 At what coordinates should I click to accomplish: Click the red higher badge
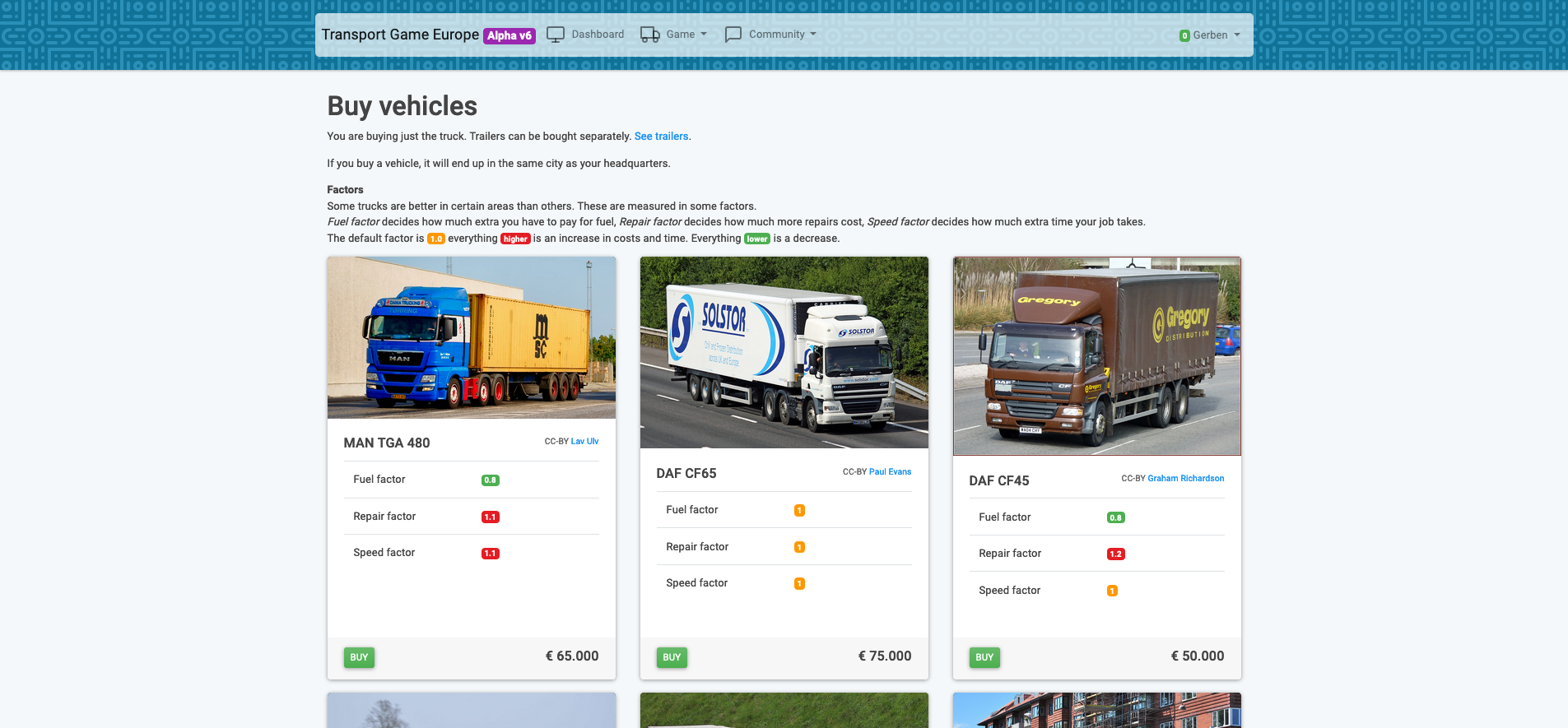515,239
